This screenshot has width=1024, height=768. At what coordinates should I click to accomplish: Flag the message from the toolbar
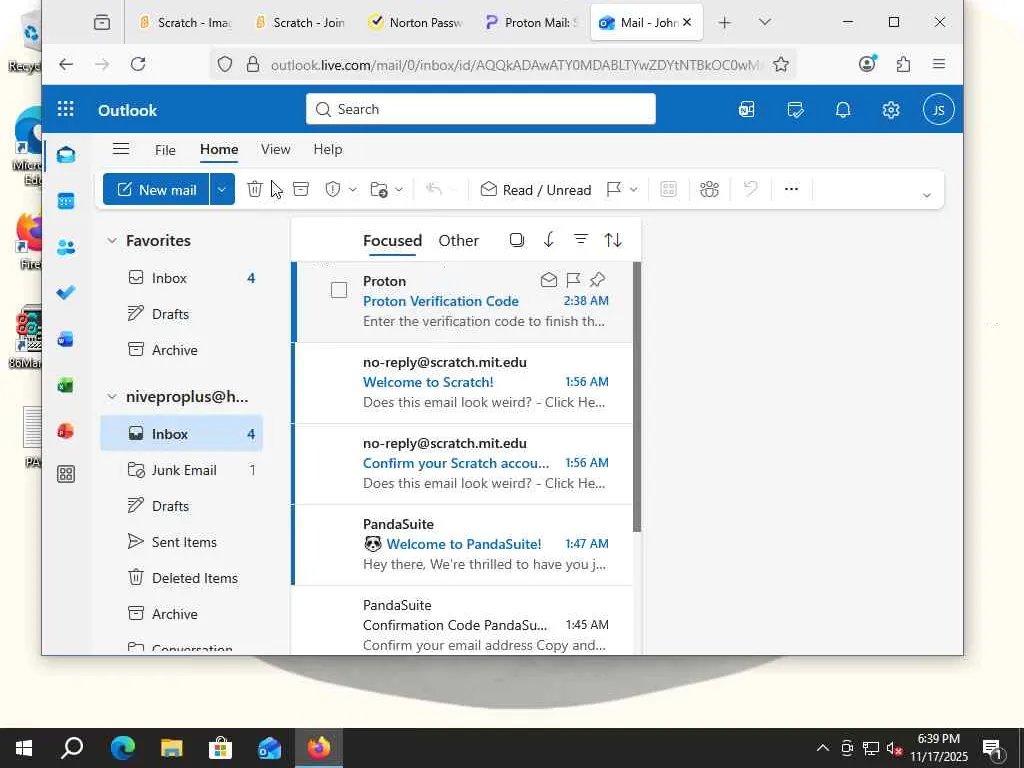coord(614,189)
